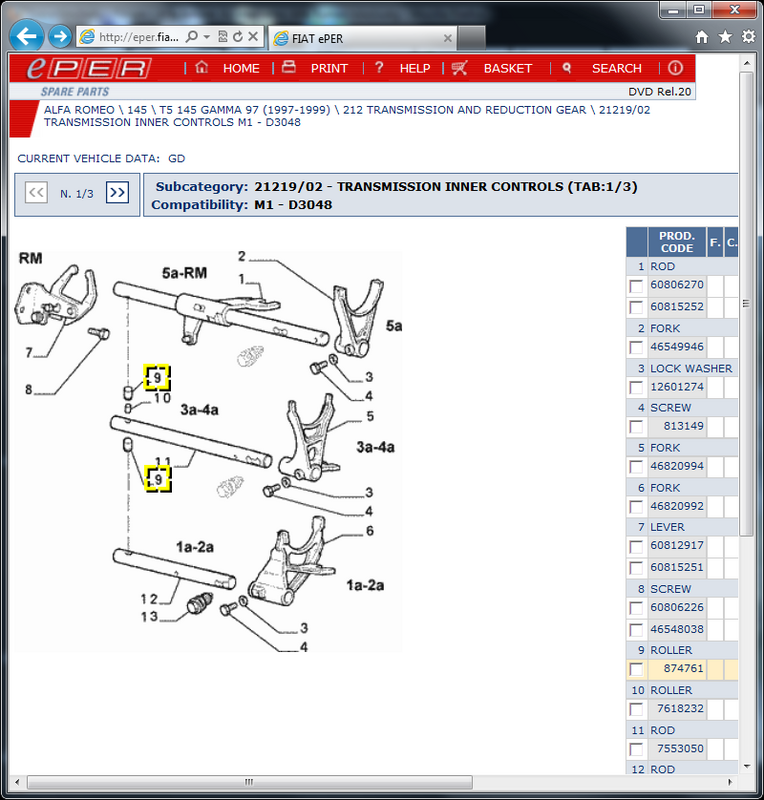
Task: Click the question mark icon next to HELP
Action: (379, 67)
